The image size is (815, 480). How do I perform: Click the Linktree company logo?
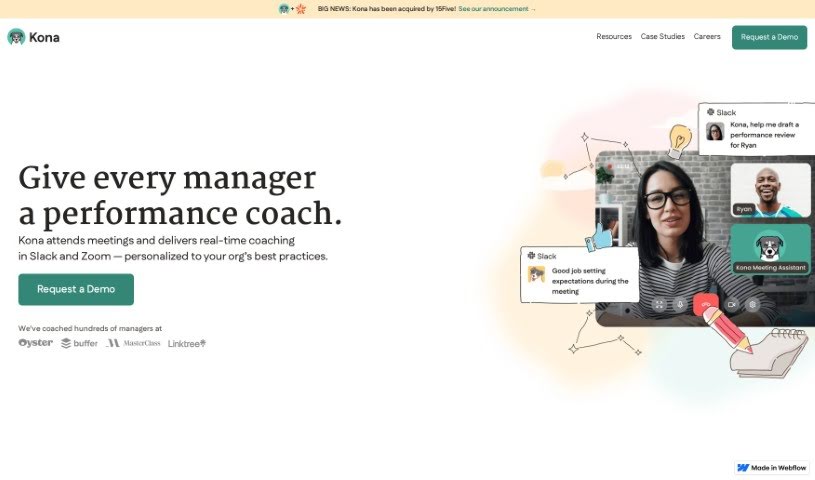click(x=187, y=343)
